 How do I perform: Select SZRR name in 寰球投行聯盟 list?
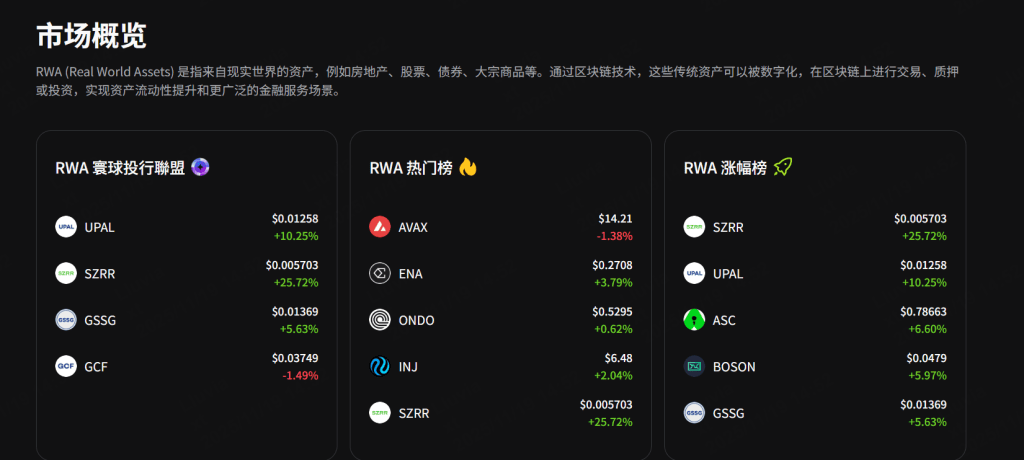click(100, 274)
